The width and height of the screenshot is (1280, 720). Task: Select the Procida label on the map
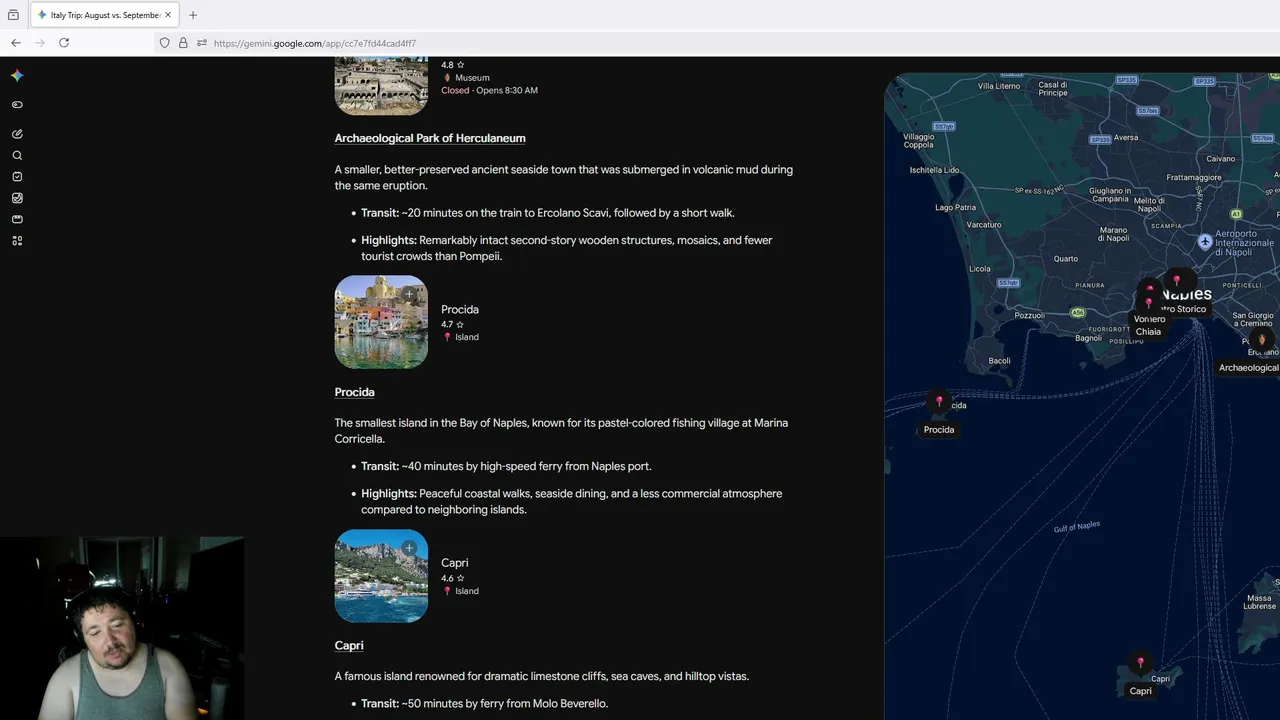pyautogui.click(x=939, y=430)
